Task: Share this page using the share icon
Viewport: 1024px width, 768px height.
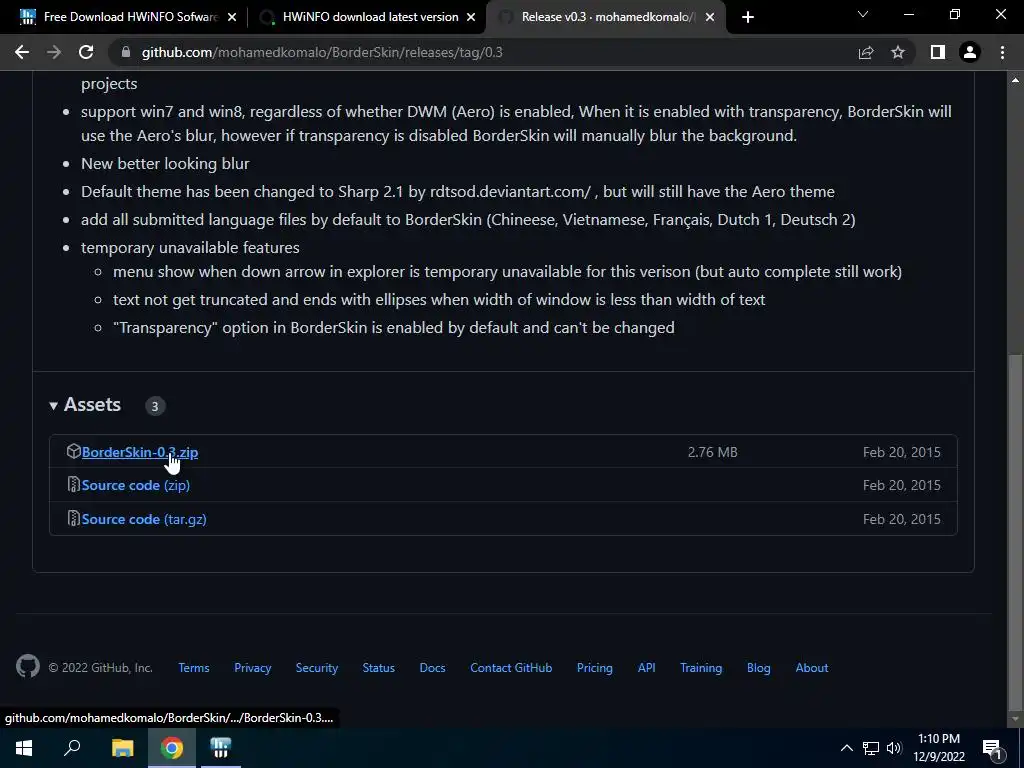Action: click(866, 52)
